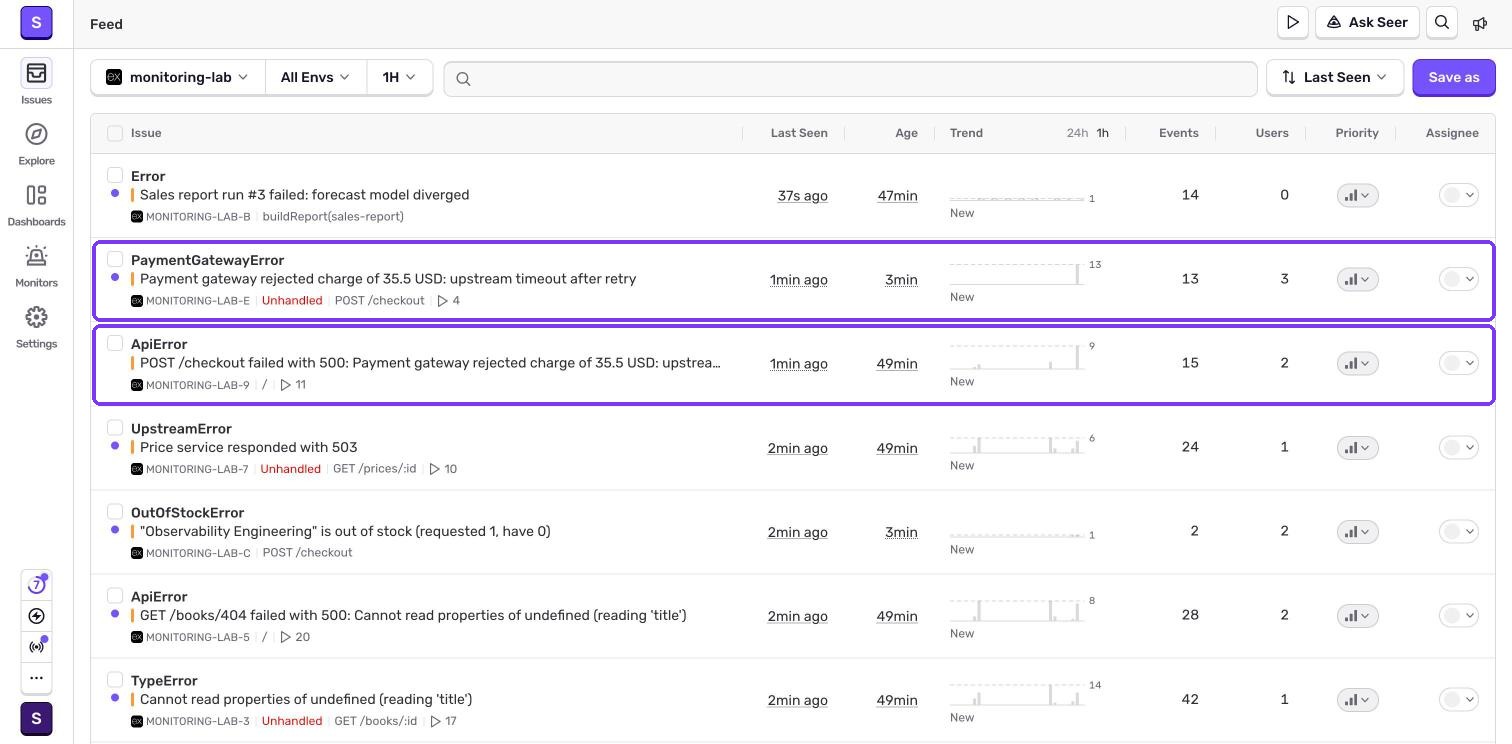
Task: Open Dashboards from the sidebar
Action: click(36, 203)
